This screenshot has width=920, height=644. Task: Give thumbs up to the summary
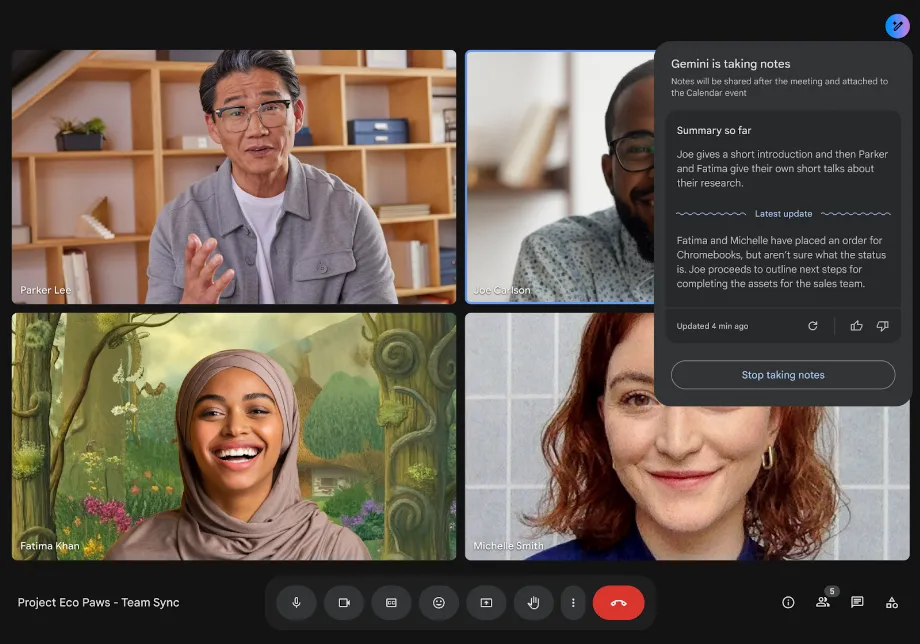pyautogui.click(x=857, y=326)
